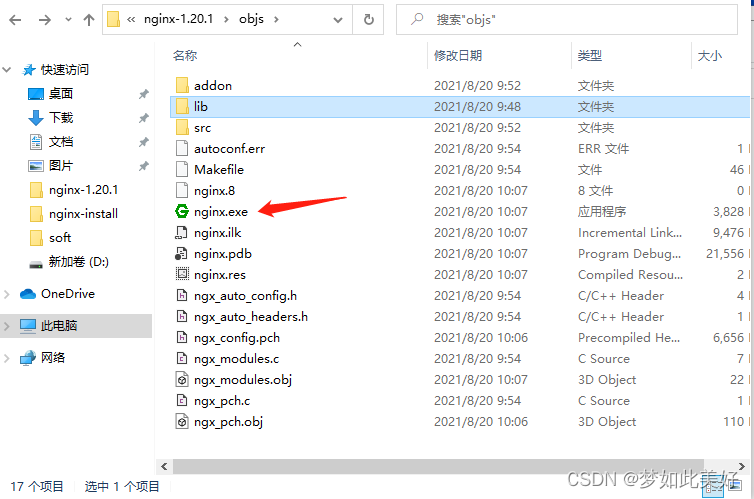Open 下载 in quick access
This screenshot has height=499, width=754.
61,117
